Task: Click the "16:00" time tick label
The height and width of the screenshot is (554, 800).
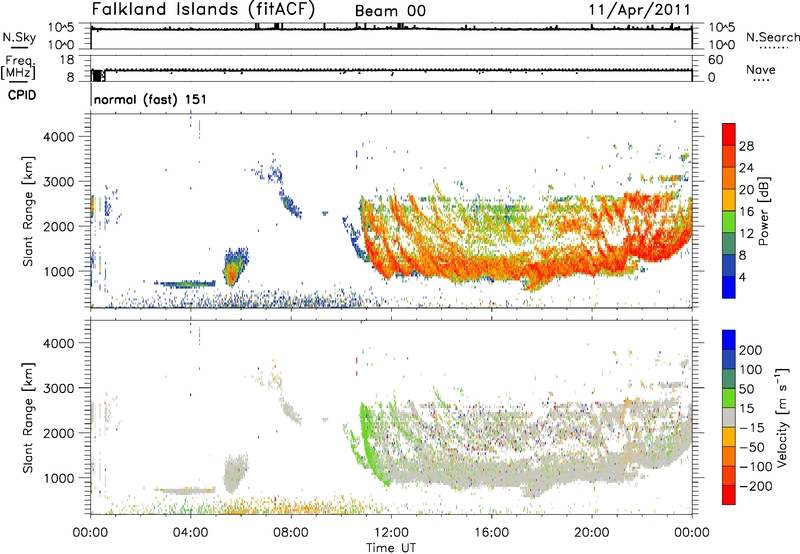Action: click(x=491, y=533)
